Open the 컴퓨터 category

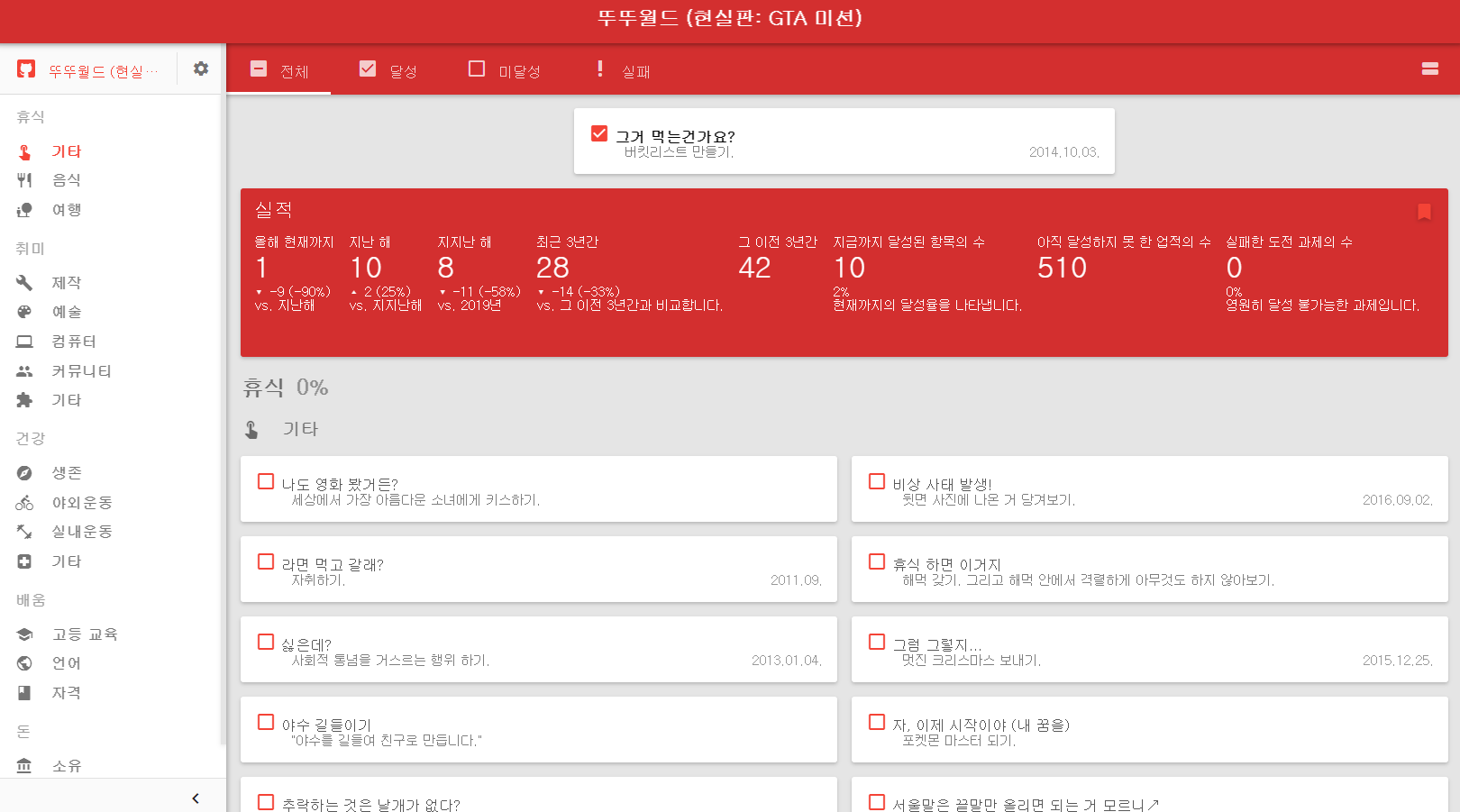[x=74, y=342]
